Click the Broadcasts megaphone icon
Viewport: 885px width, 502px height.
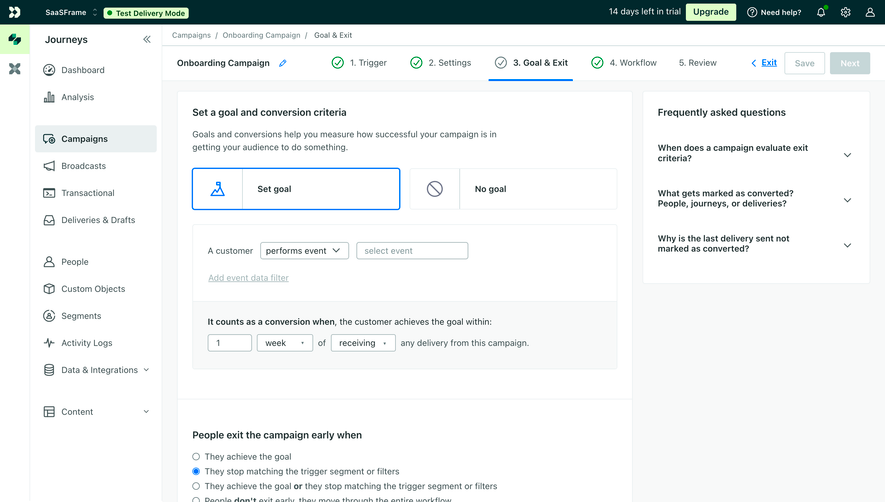[x=49, y=166]
